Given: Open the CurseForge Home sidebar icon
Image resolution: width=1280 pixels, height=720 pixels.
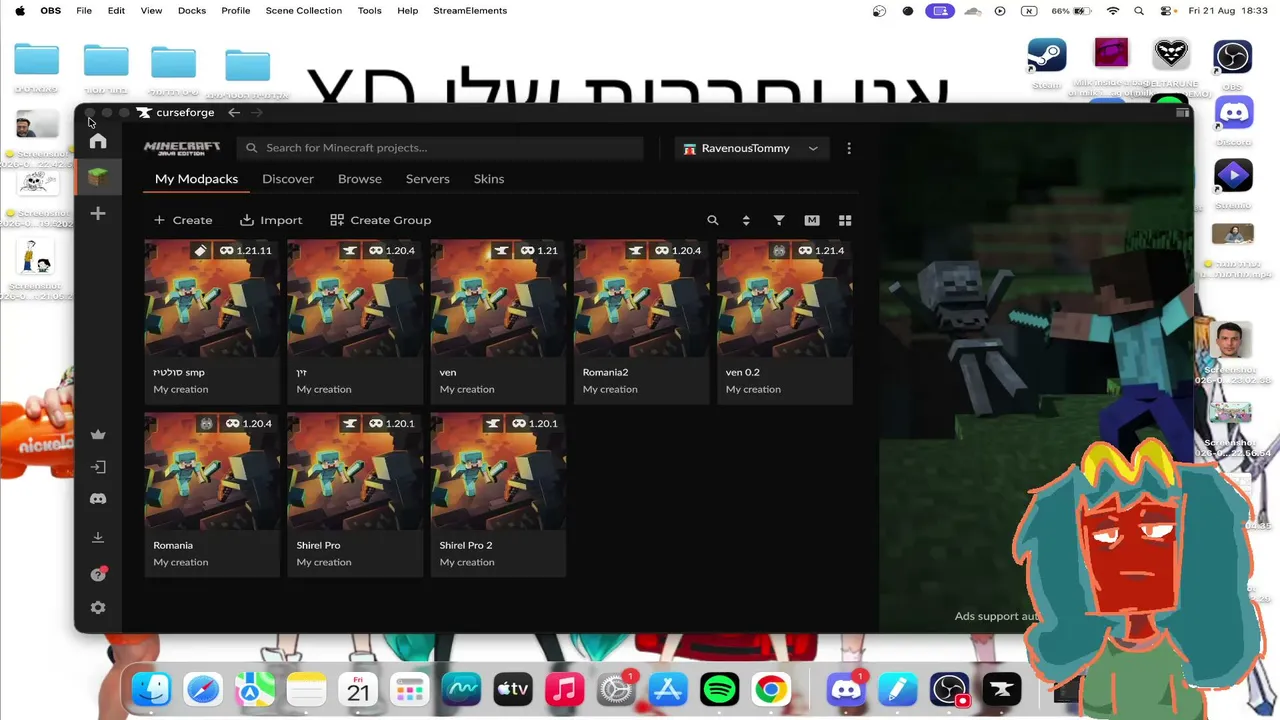Looking at the screenshot, I should pos(98,141).
